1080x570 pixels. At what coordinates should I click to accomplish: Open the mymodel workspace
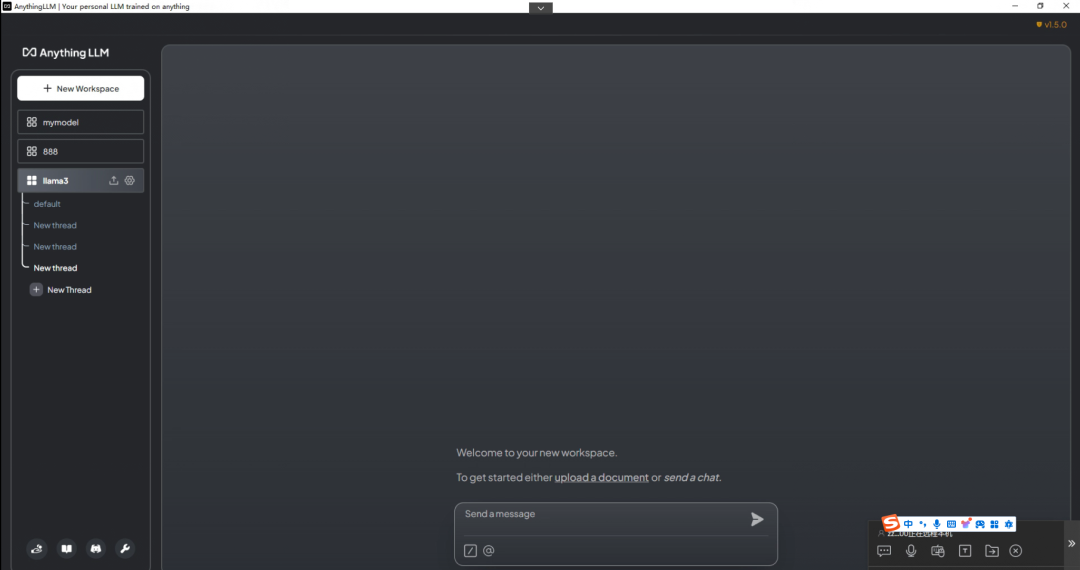(81, 122)
